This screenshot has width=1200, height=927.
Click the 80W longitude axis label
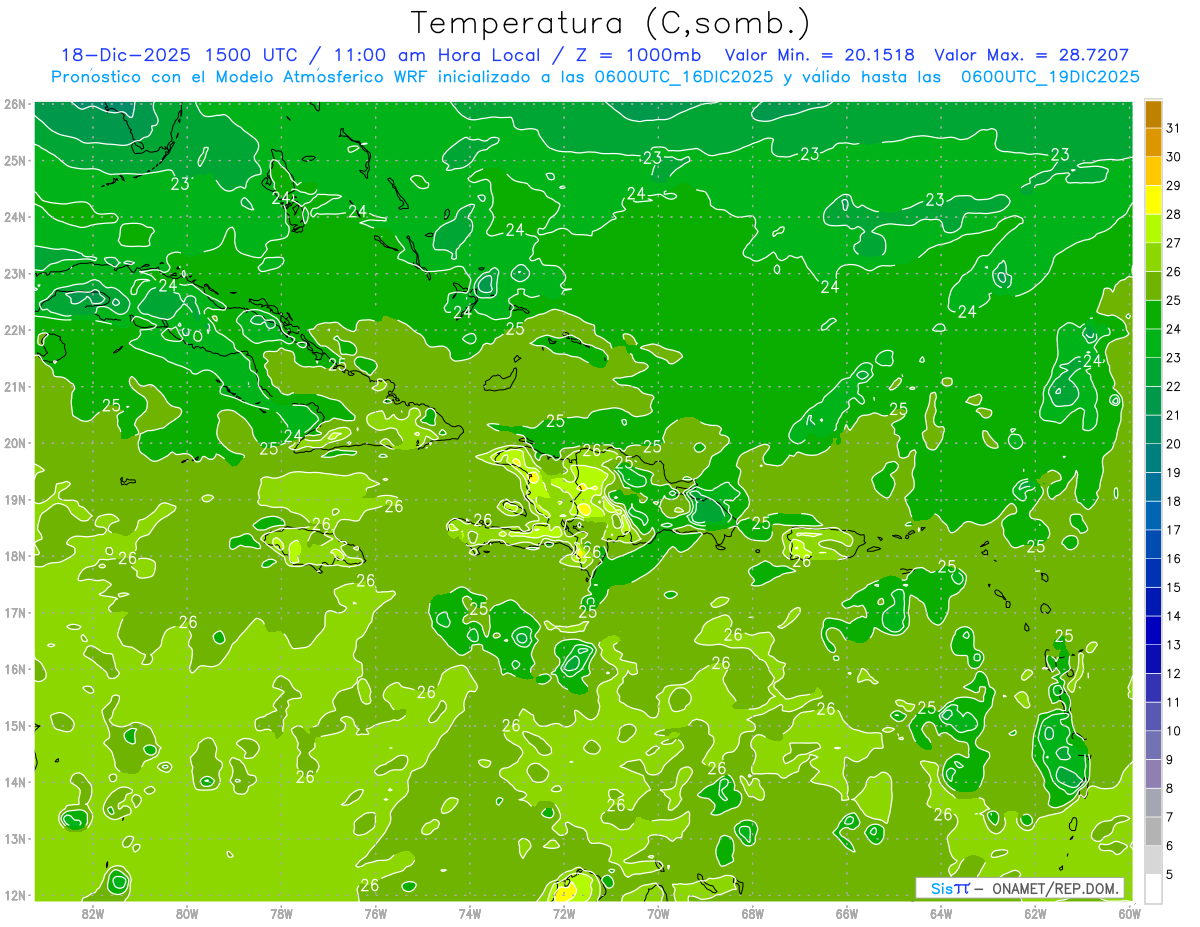click(x=187, y=913)
